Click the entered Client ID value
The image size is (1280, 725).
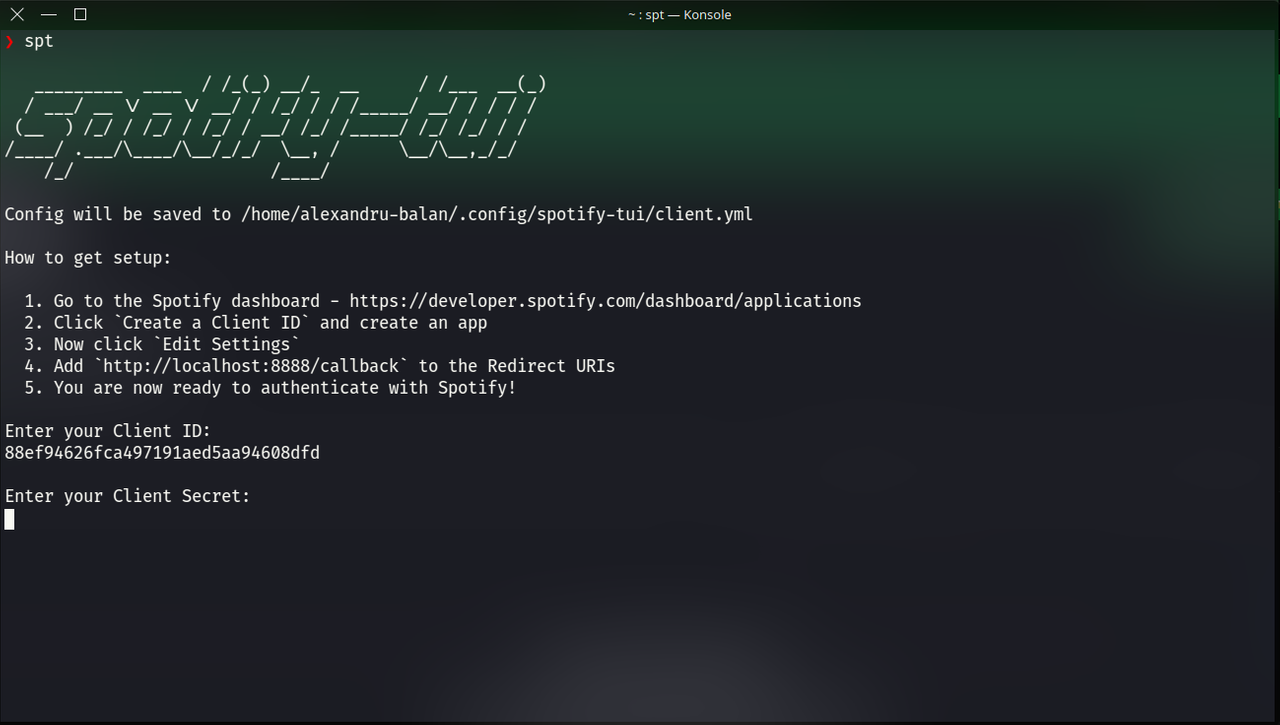(x=162, y=453)
